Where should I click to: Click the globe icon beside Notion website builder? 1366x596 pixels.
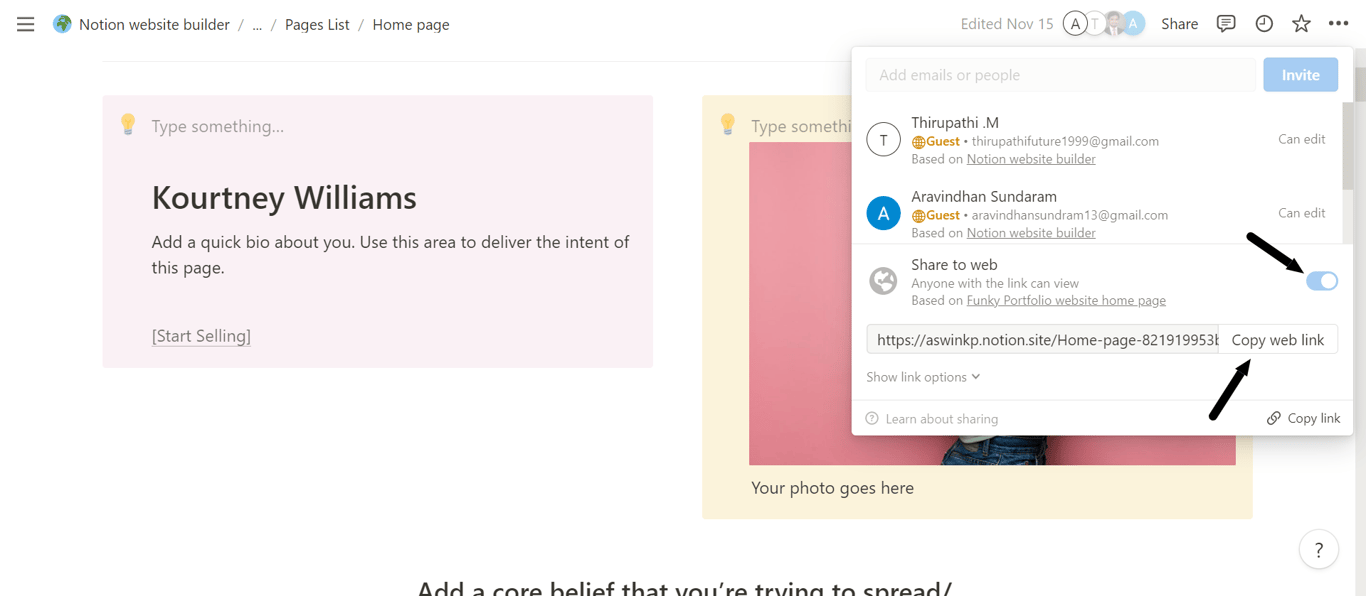[62, 24]
